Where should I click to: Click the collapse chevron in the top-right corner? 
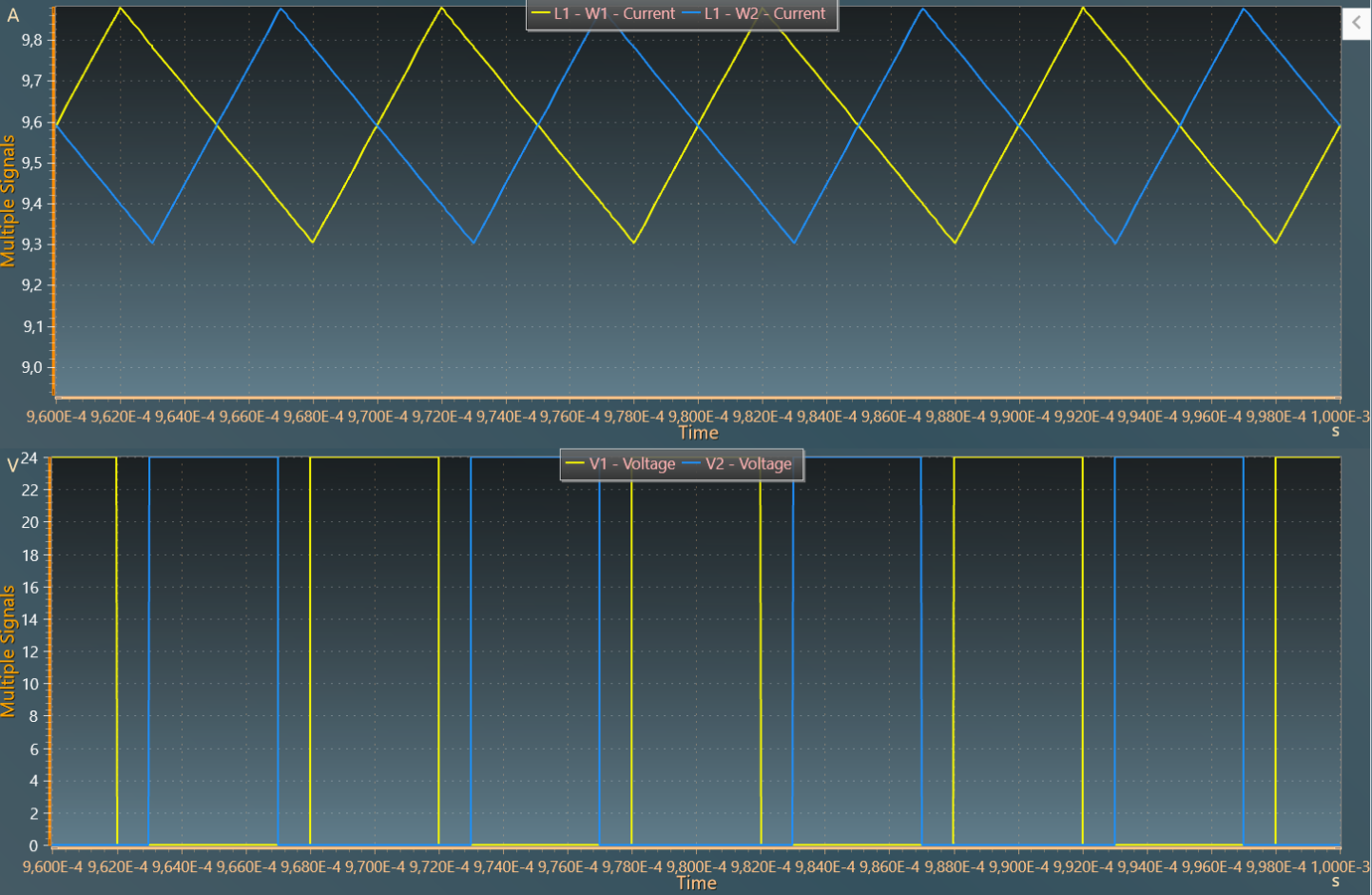(1356, 23)
